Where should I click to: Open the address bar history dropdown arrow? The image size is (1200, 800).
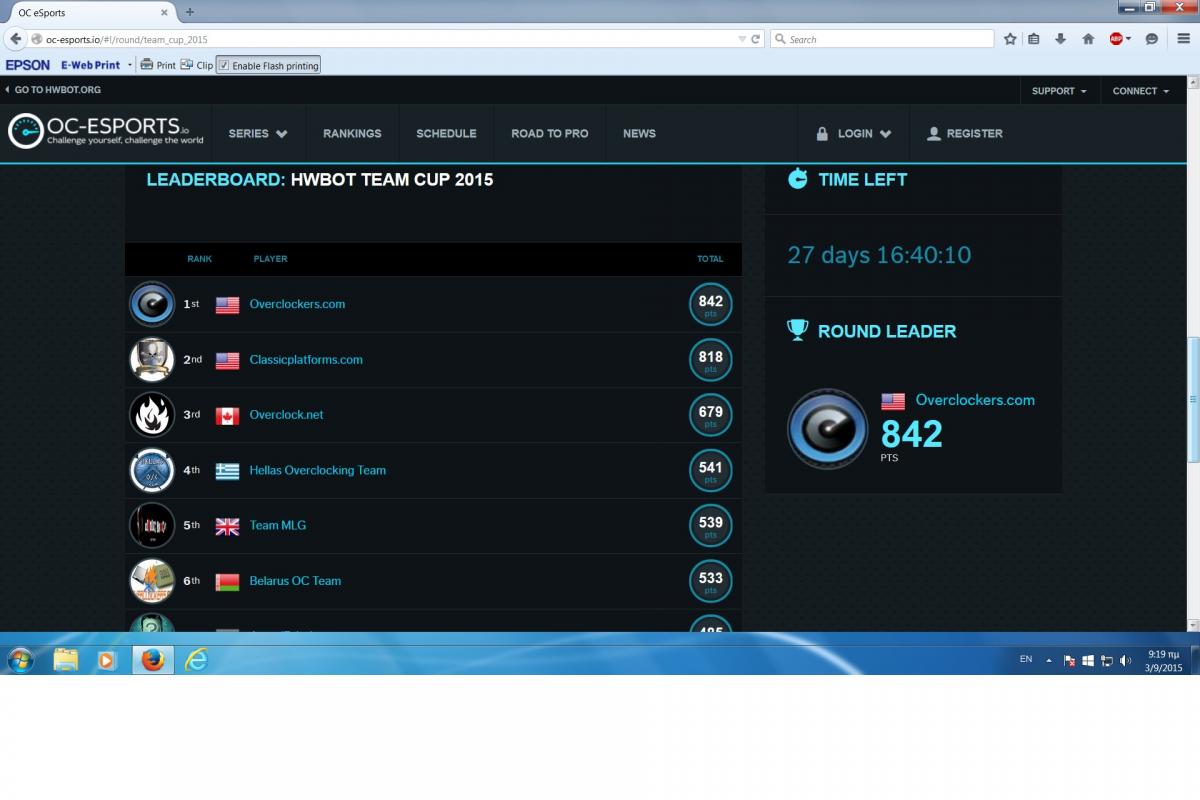point(742,39)
